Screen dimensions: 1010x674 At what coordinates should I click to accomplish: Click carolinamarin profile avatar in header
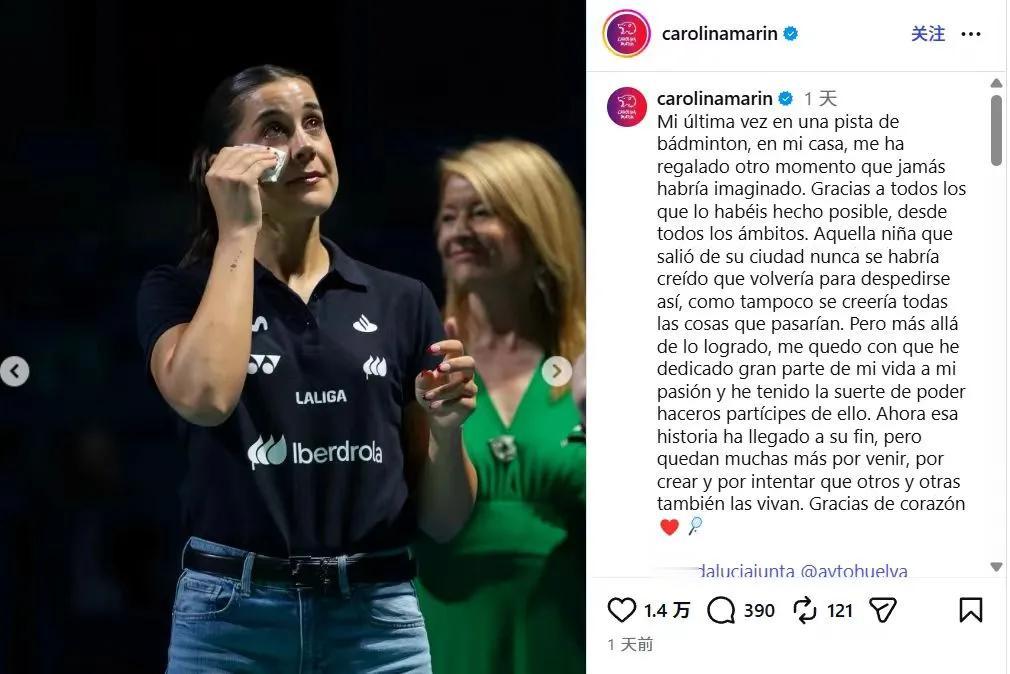coord(626,34)
